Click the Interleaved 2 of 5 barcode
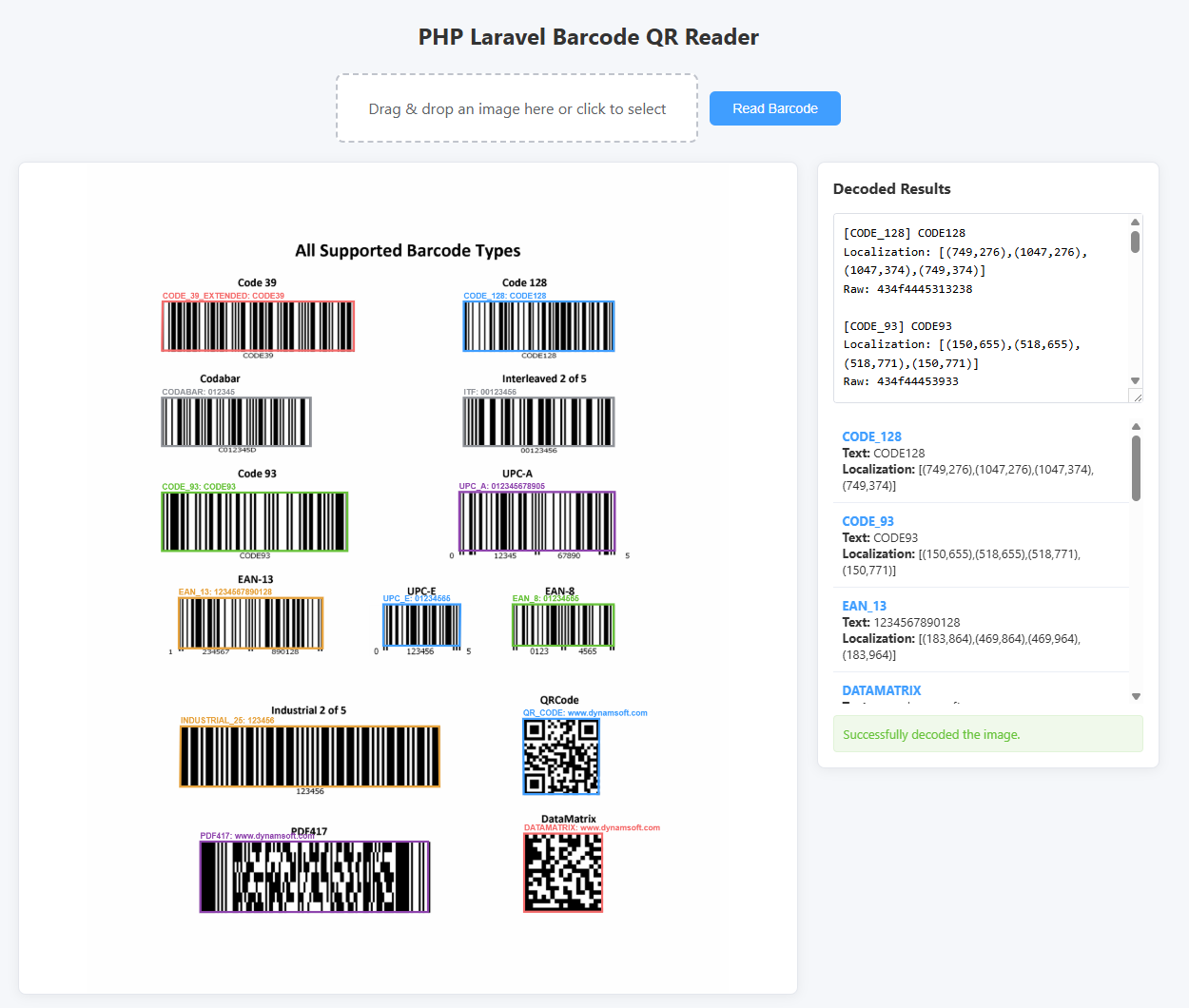Image resolution: width=1189 pixels, height=1008 pixels. [x=538, y=421]
